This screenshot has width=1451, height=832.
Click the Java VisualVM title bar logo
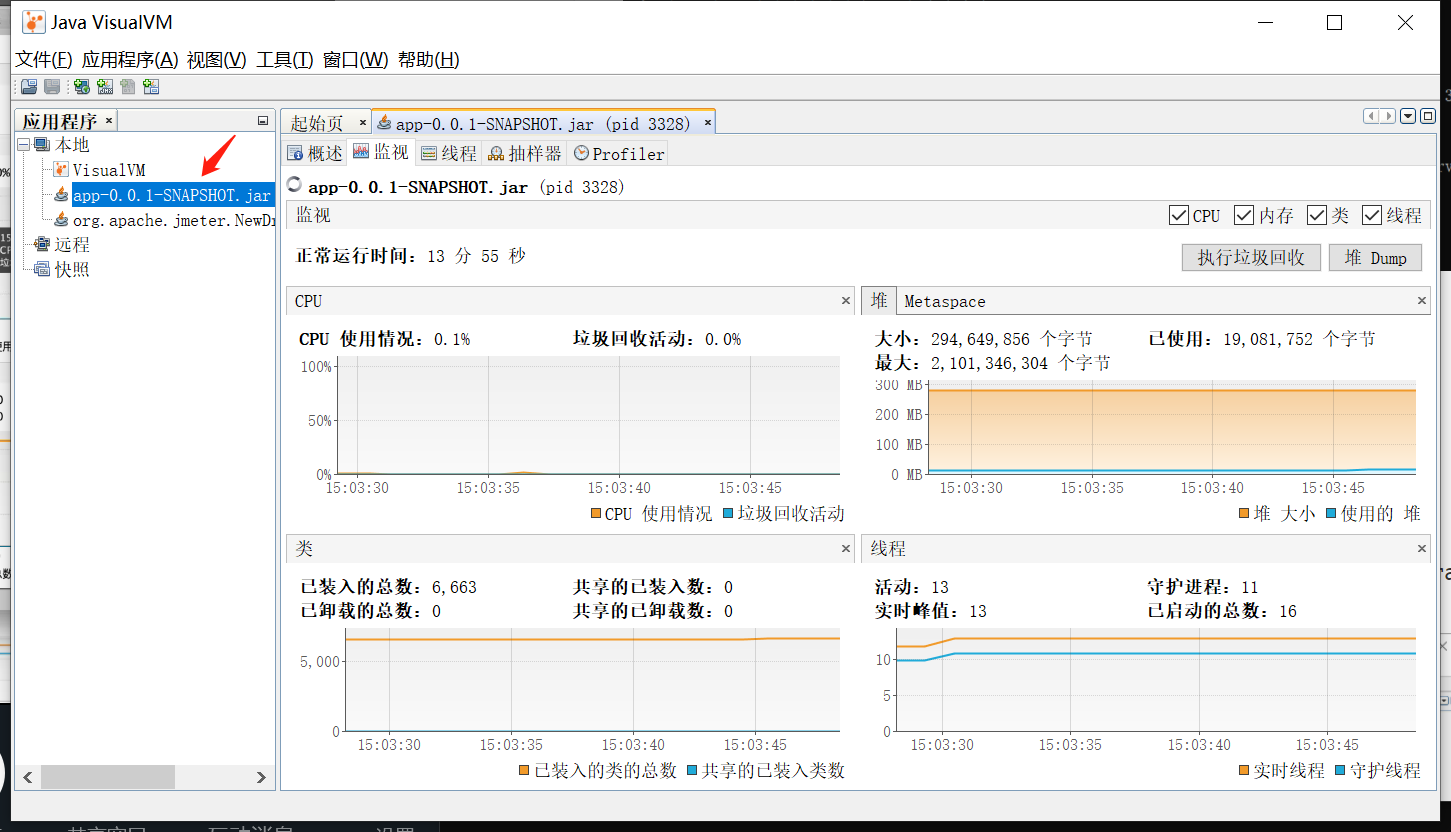[x=34, y=22]
